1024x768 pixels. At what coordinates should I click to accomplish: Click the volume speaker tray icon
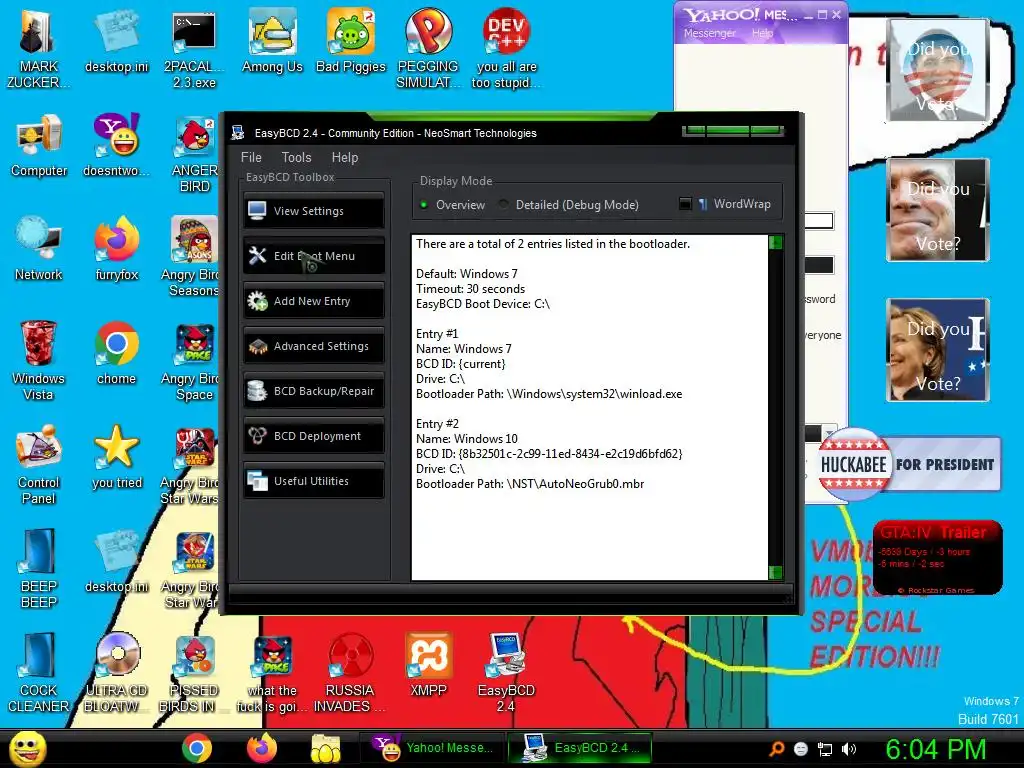tap(848, 749)
